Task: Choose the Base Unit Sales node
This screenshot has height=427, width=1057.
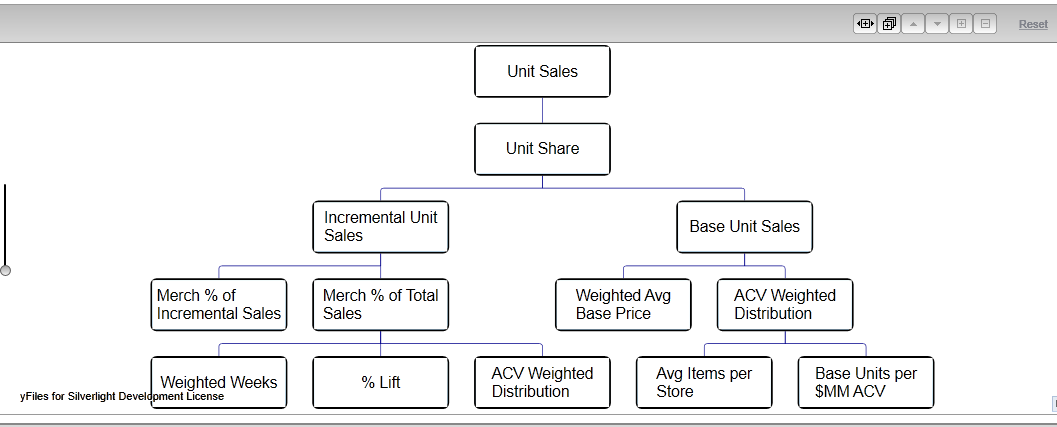Action: pyautogui.click(x=744, y=227)
